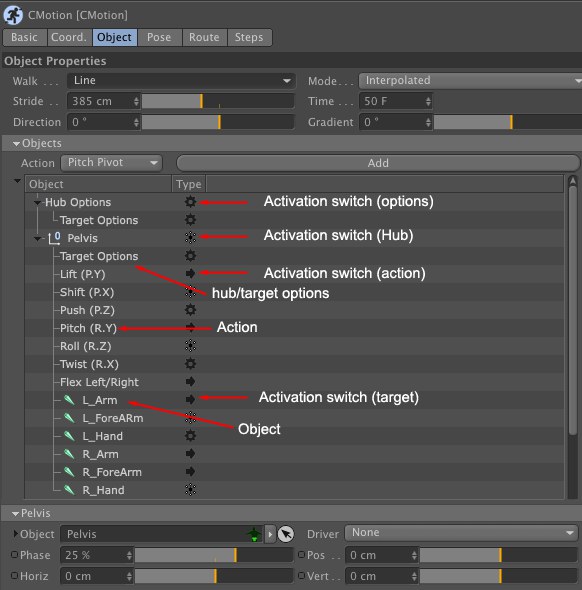Click the object picker cursor icon
This screenshot has width=582, height=590.
pos(286,534)
